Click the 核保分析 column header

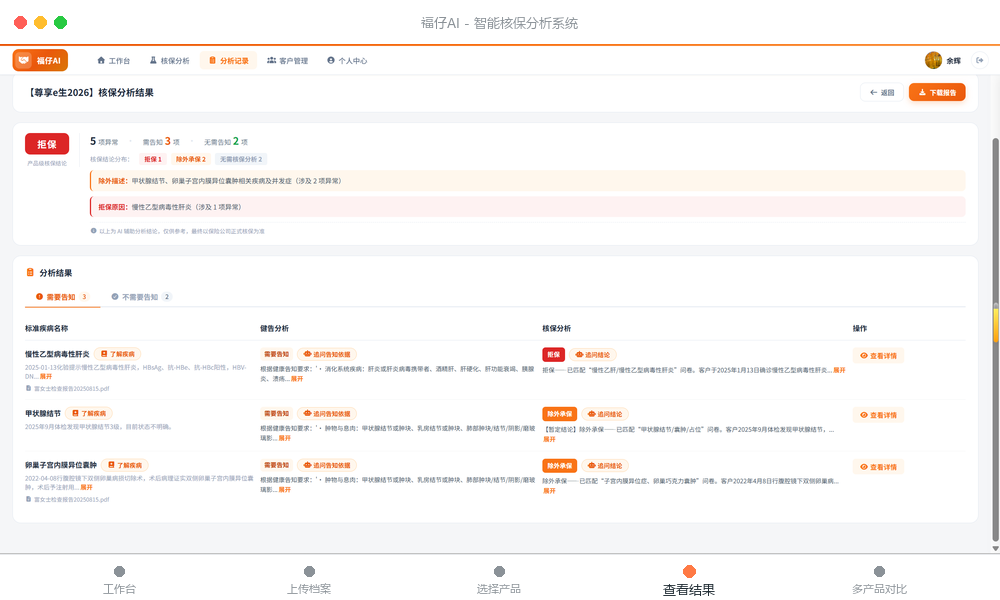point(557,328)
